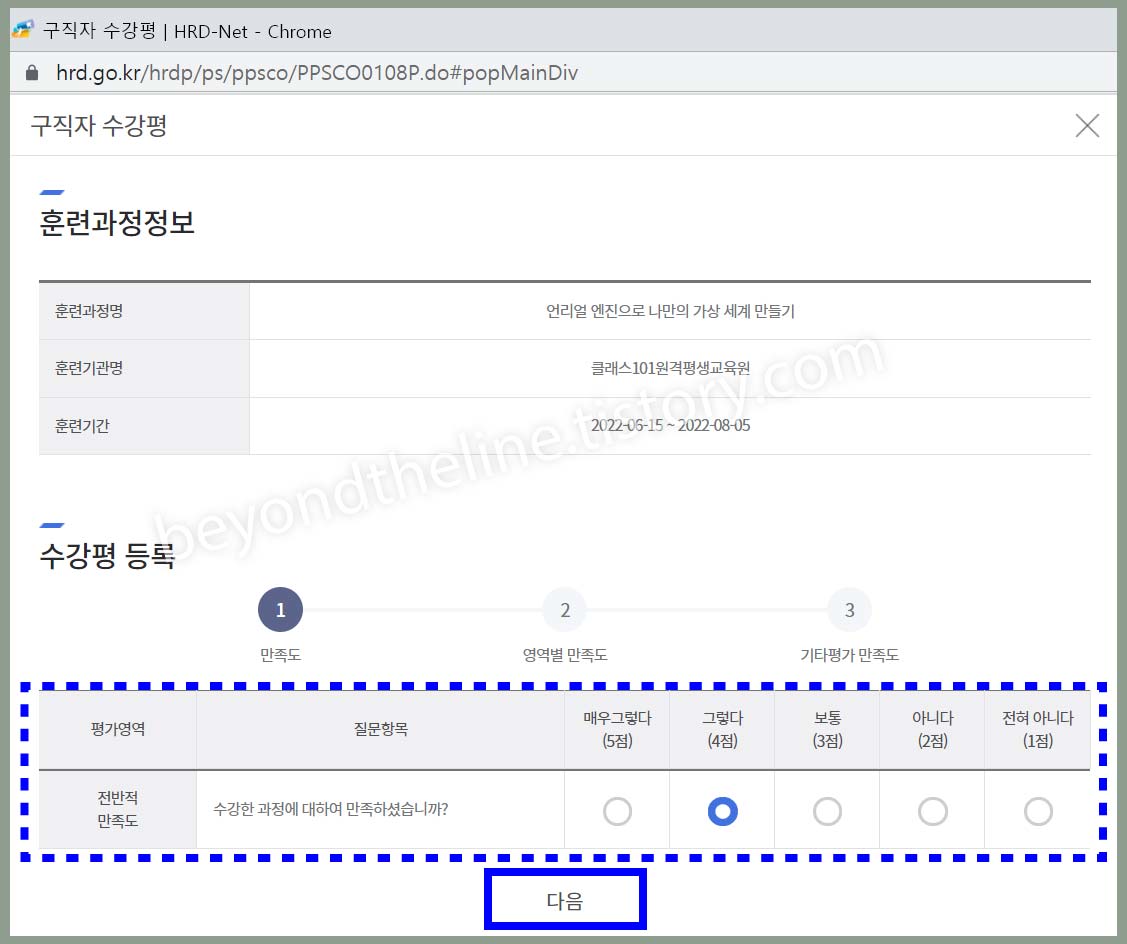Screen dimensions: 1127x944
Task: Click the step 3 기타평가 만족도 circle indicator
Action: click(849, 609)
